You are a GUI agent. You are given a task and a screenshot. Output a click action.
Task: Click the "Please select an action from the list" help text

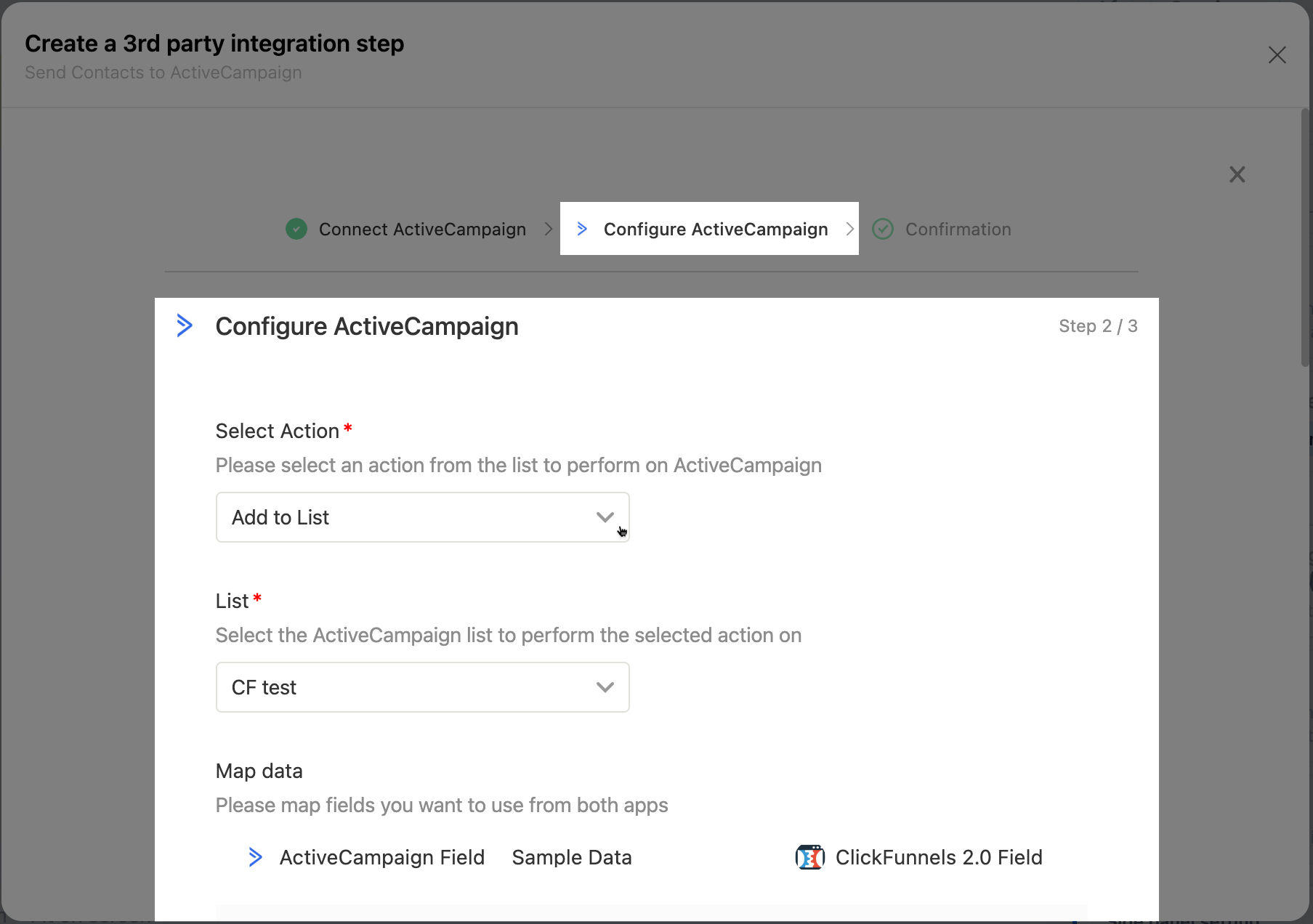coord(519,465)
